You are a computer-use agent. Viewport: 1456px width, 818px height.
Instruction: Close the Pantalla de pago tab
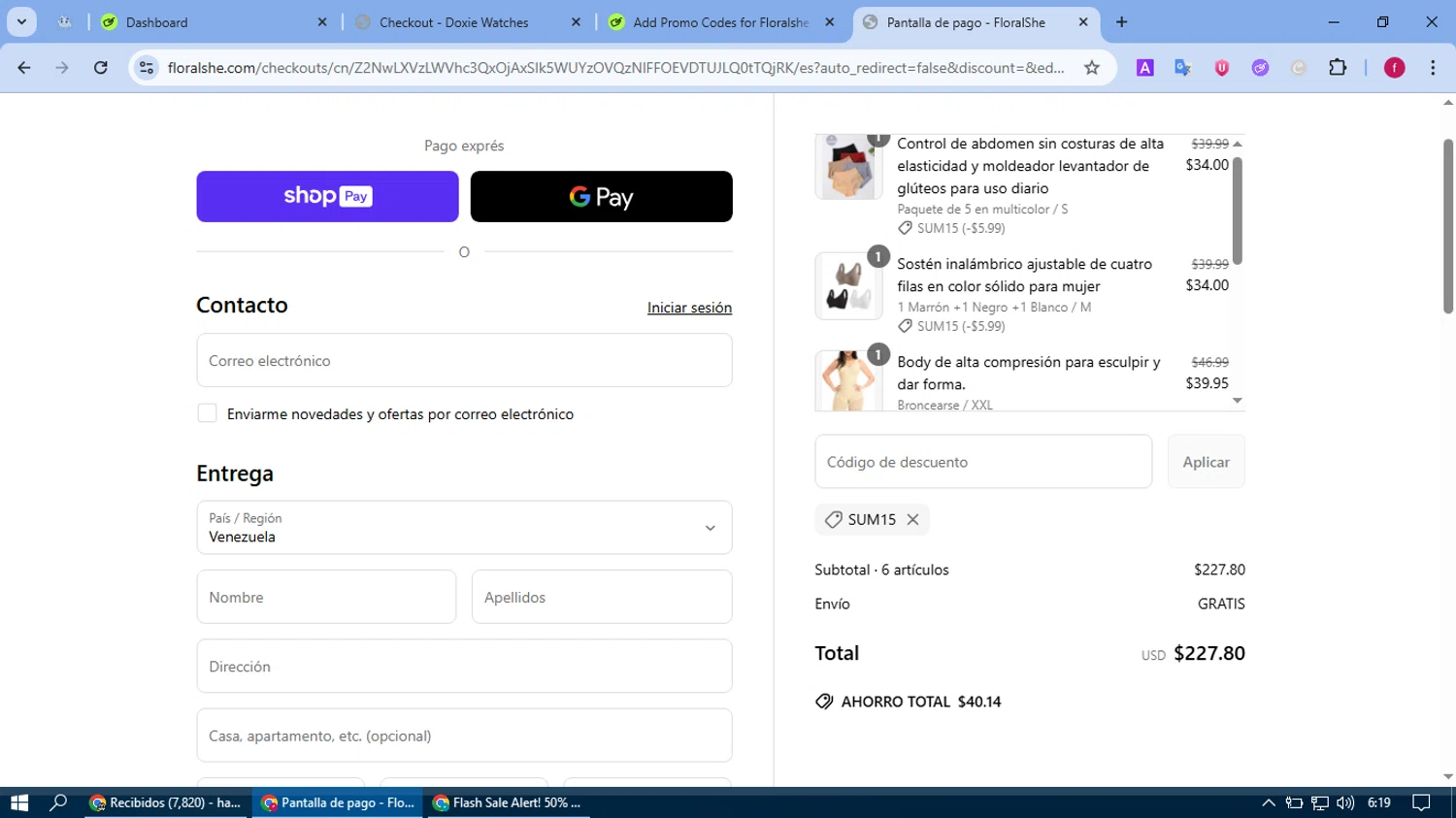click(x=1083, y=21)
